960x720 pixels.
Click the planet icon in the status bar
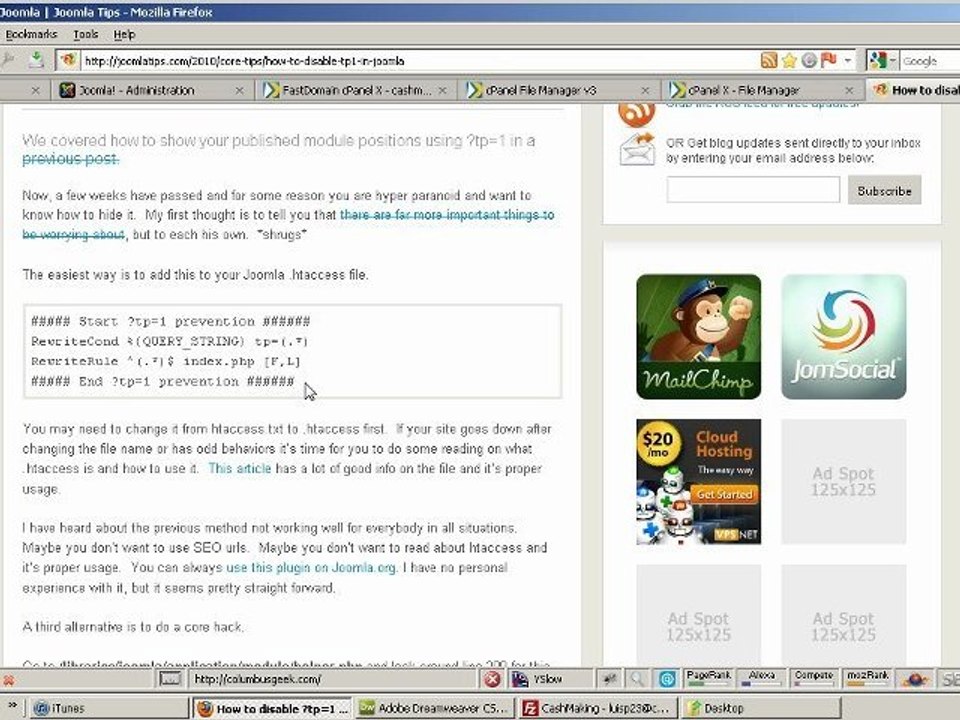[x=915, y=679]
